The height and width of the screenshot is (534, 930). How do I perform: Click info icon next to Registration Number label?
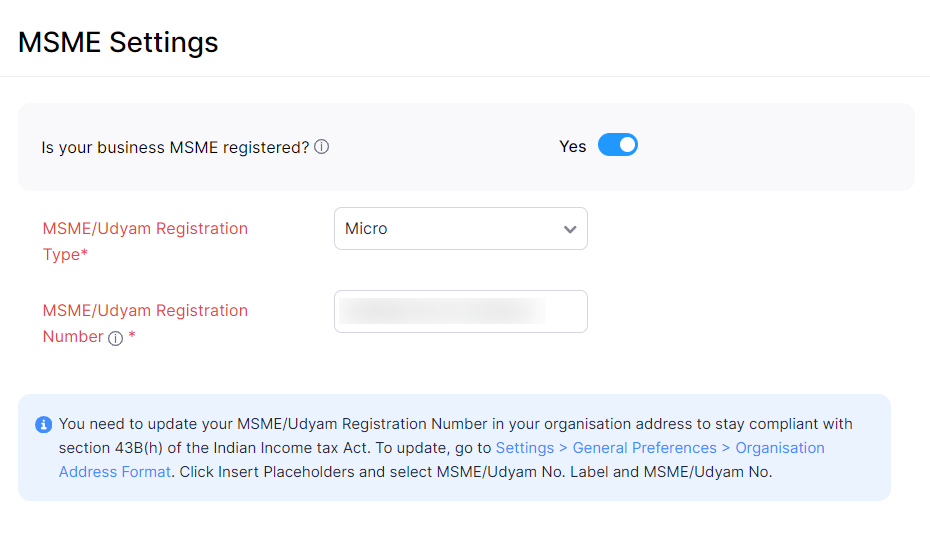(115, 338)
